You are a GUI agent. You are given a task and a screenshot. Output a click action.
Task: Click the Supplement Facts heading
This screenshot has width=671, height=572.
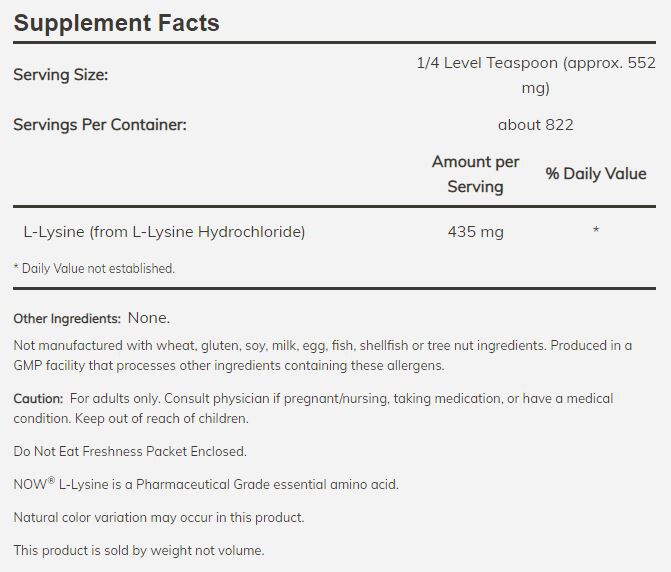pyautogui.click(x=116, y=22)
